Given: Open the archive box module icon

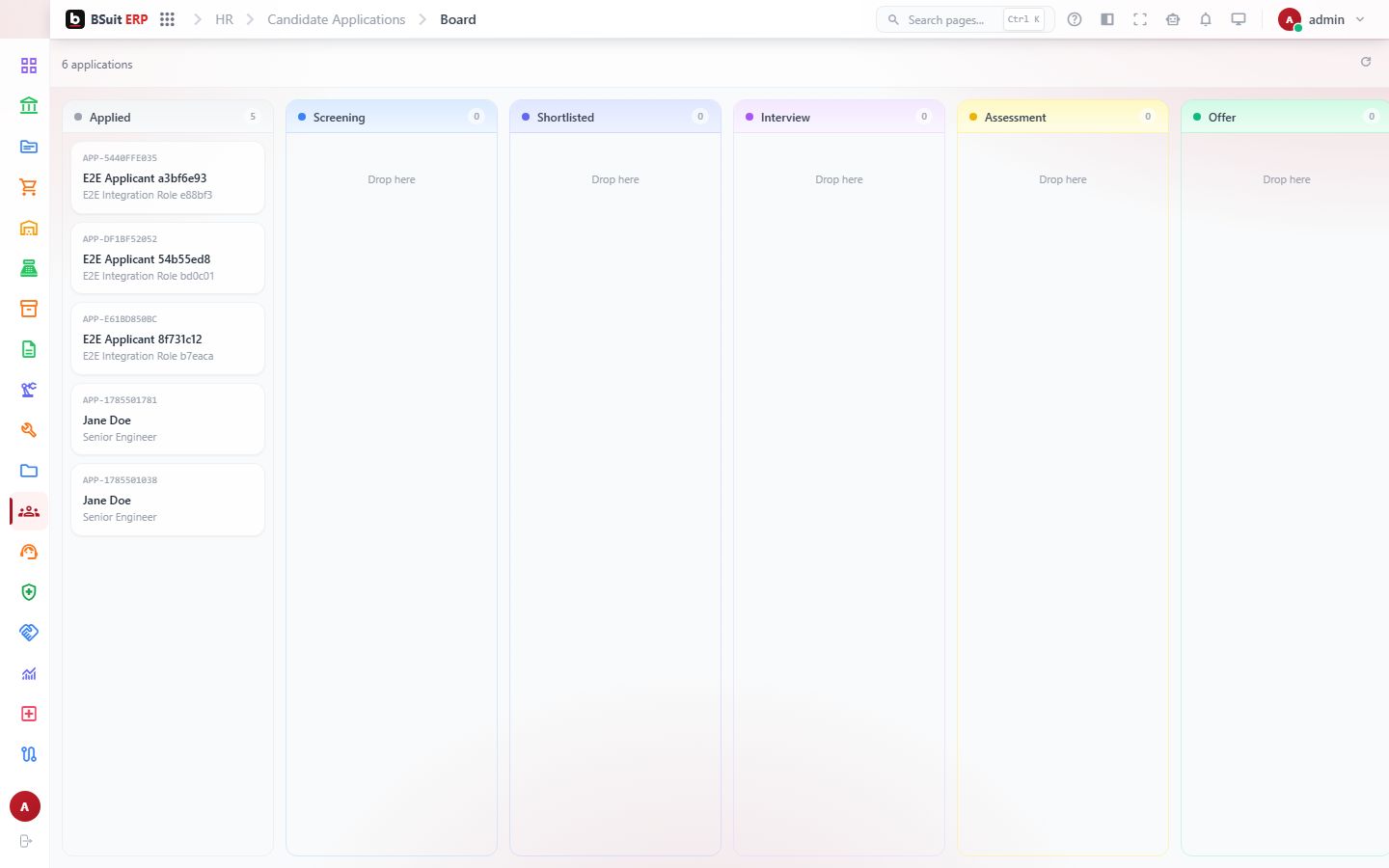Looking at the screenshot, I should click(x=29, y=309).
